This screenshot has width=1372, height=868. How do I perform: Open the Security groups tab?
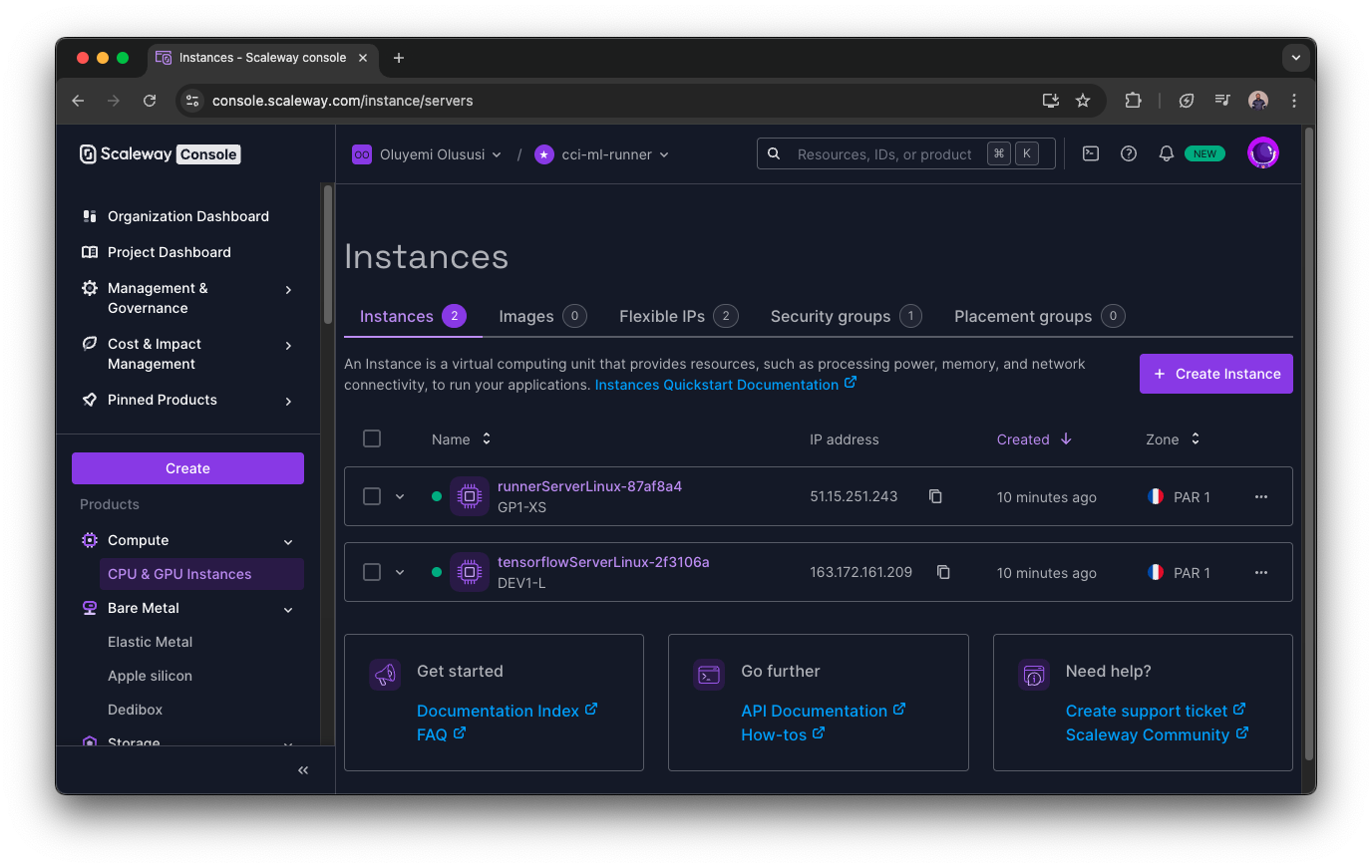tap(830, 316)
